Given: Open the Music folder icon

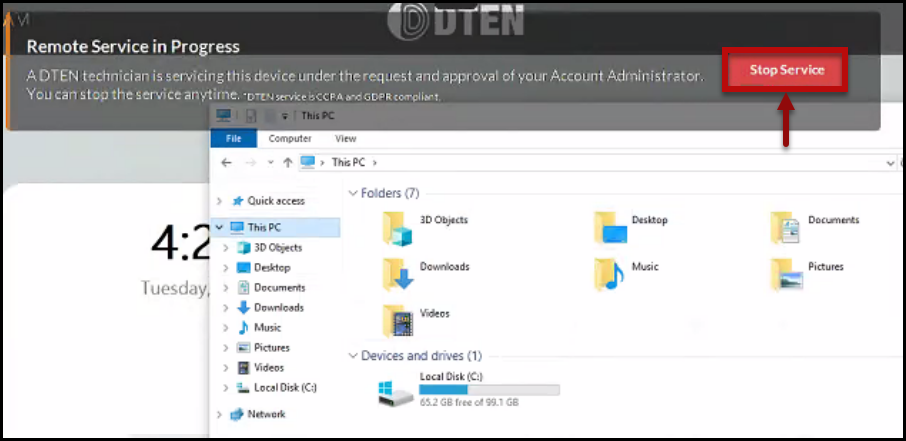Looking at the screenshot, I should [610, 274].
